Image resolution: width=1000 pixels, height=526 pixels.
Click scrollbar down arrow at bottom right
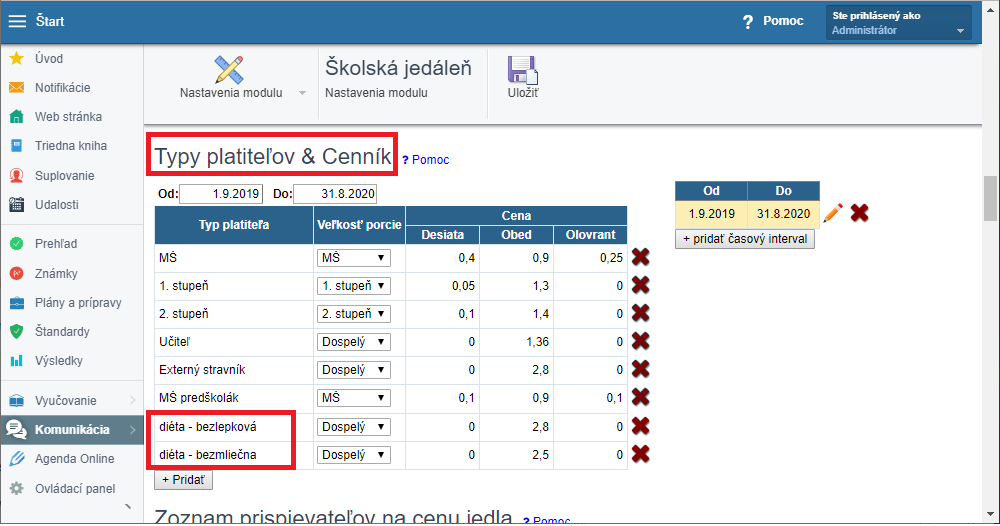[990, 515]
